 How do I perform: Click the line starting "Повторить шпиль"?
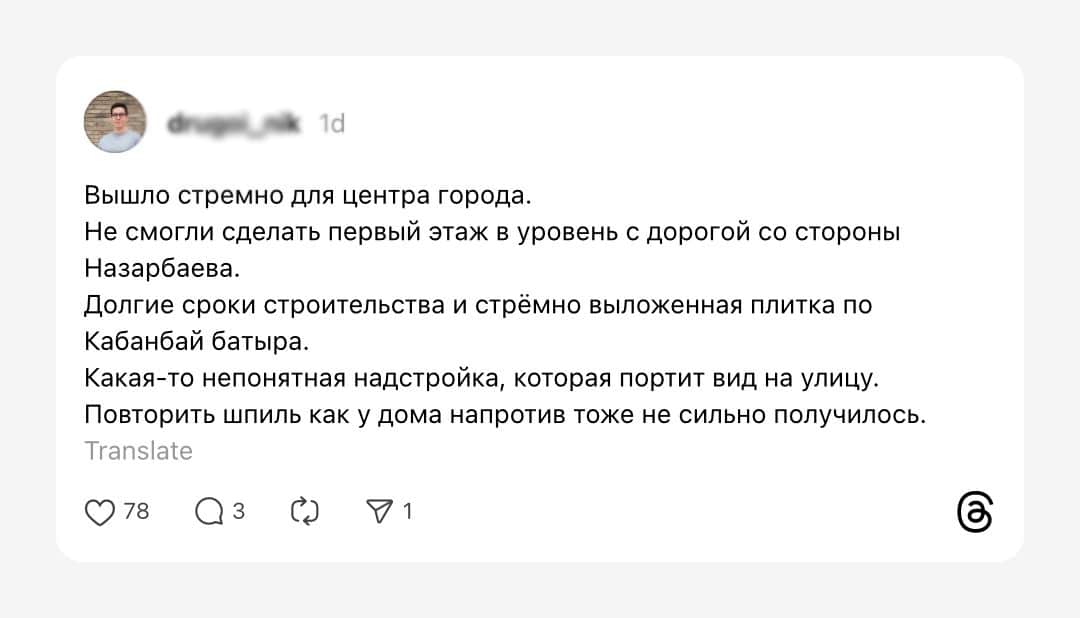coord(505,415)
